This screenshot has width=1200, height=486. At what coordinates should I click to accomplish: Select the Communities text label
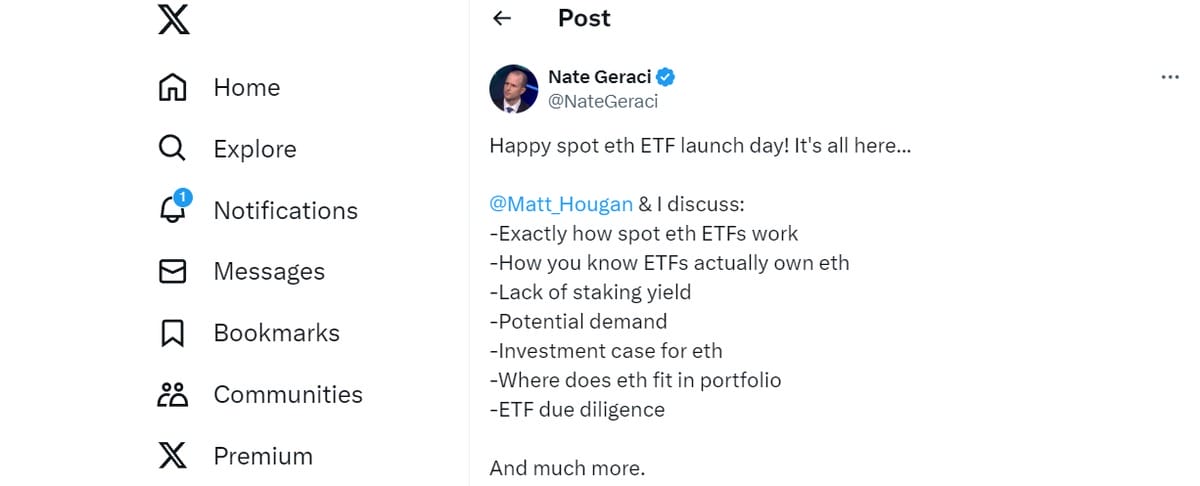[x=288, y=395]
